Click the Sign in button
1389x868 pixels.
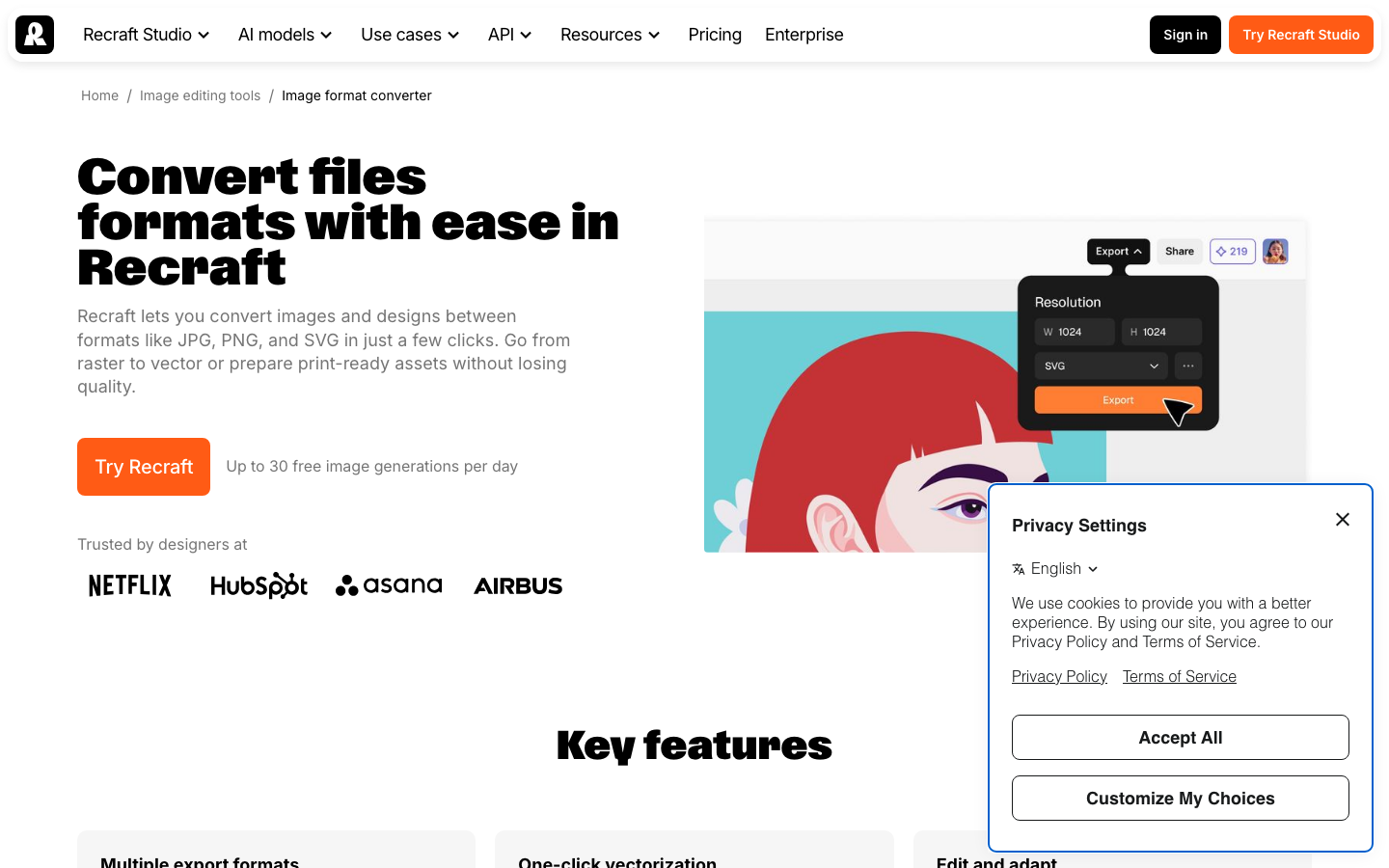pyautogui.click(x=1185, y=35)
